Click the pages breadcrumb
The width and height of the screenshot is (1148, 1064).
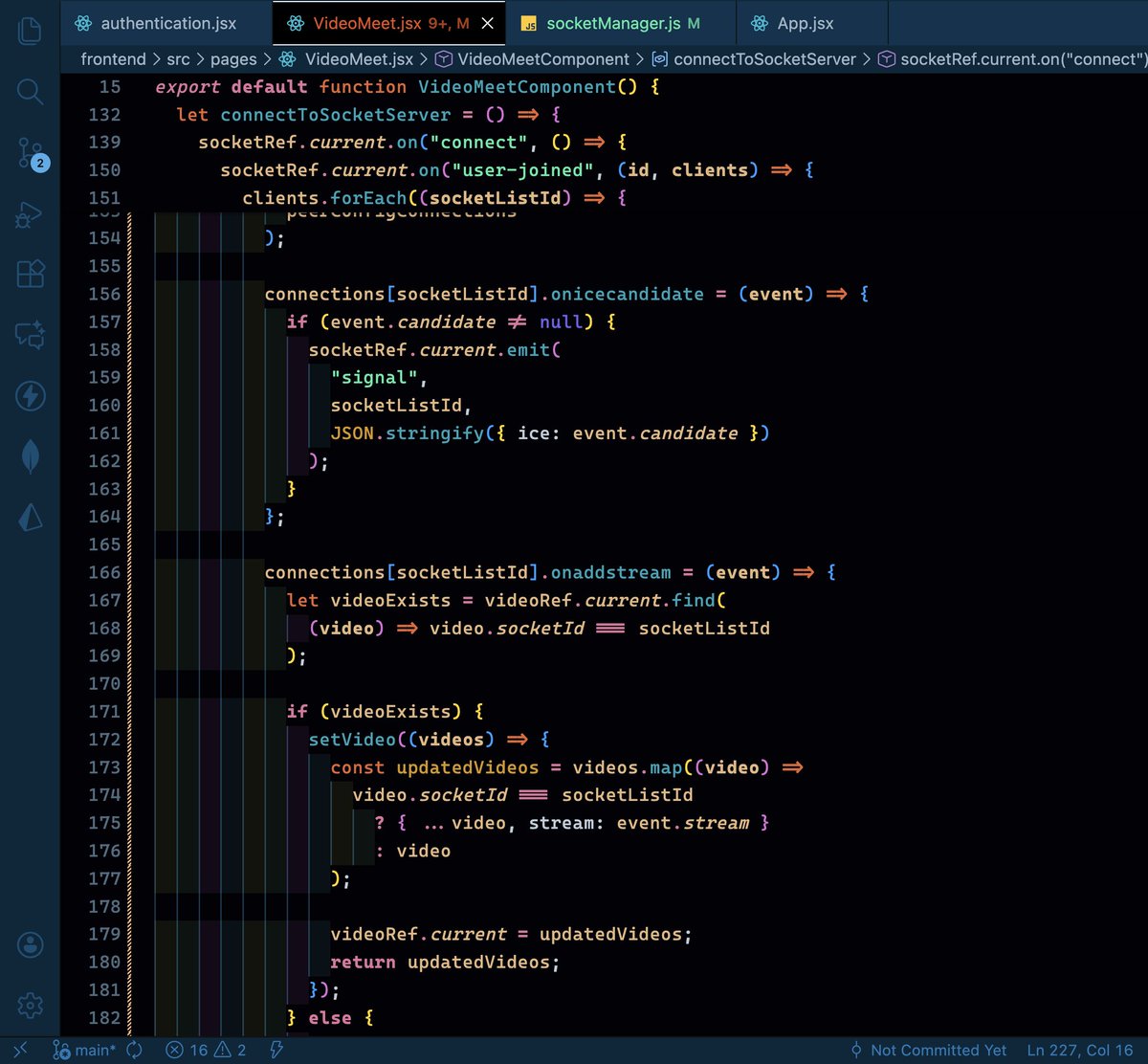[x=234, y=59]
